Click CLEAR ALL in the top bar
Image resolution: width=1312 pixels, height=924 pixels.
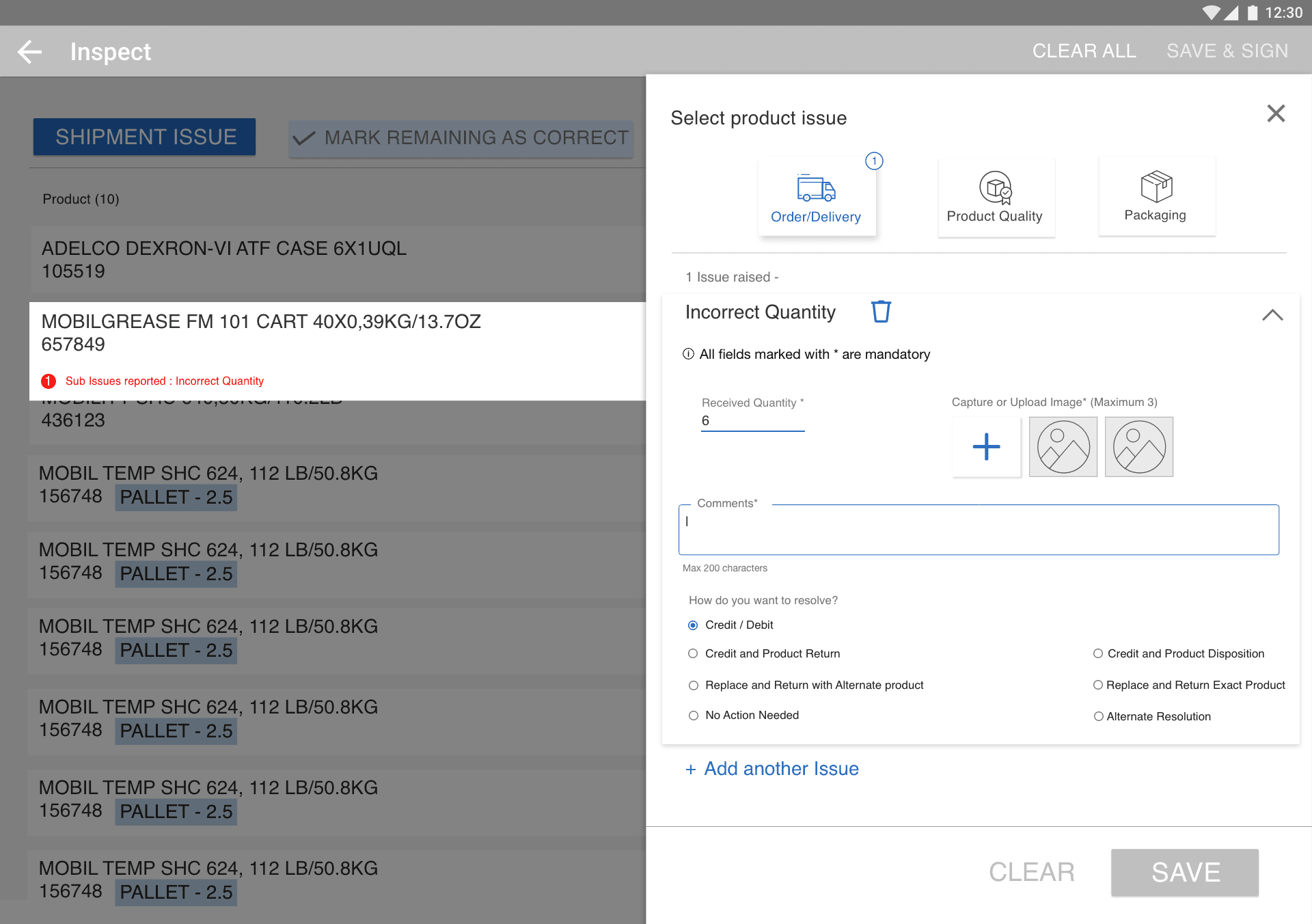pyautogui.click(x=1084, y=51)
